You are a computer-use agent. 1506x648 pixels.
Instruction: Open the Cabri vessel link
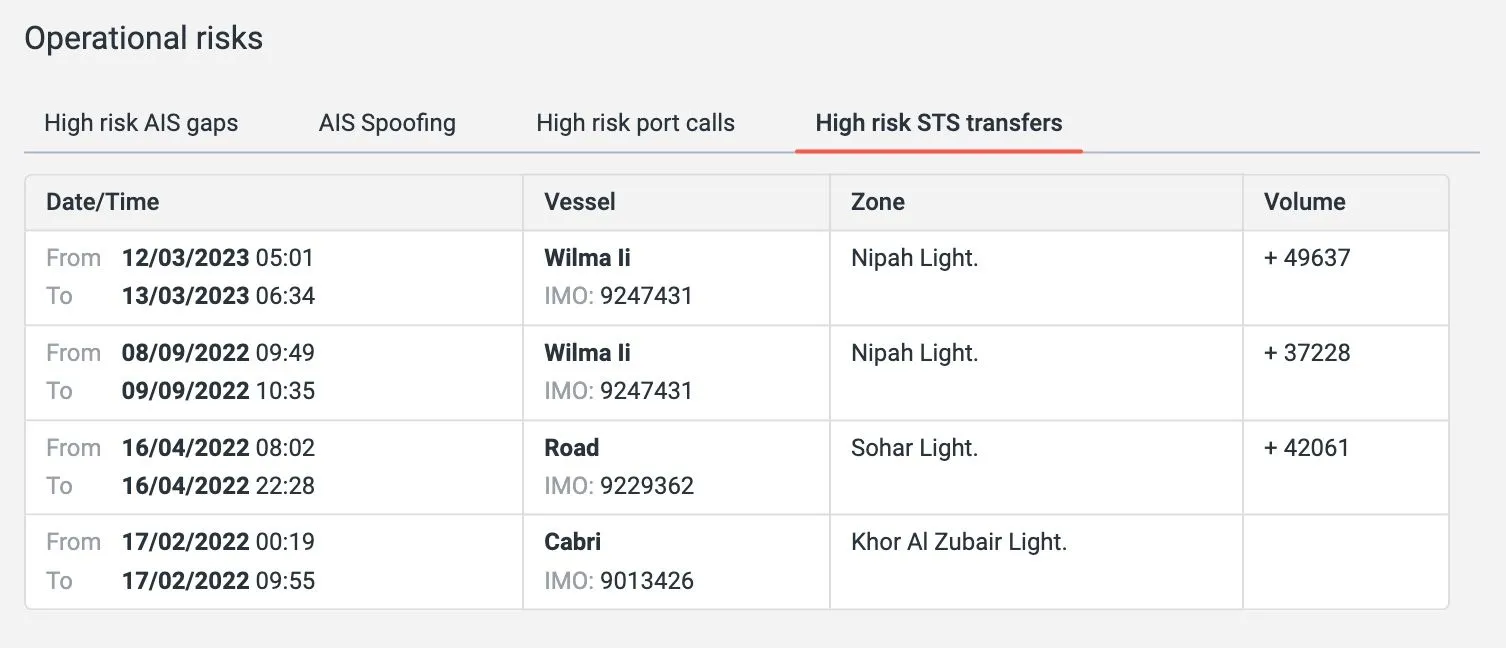pos(572,542)
